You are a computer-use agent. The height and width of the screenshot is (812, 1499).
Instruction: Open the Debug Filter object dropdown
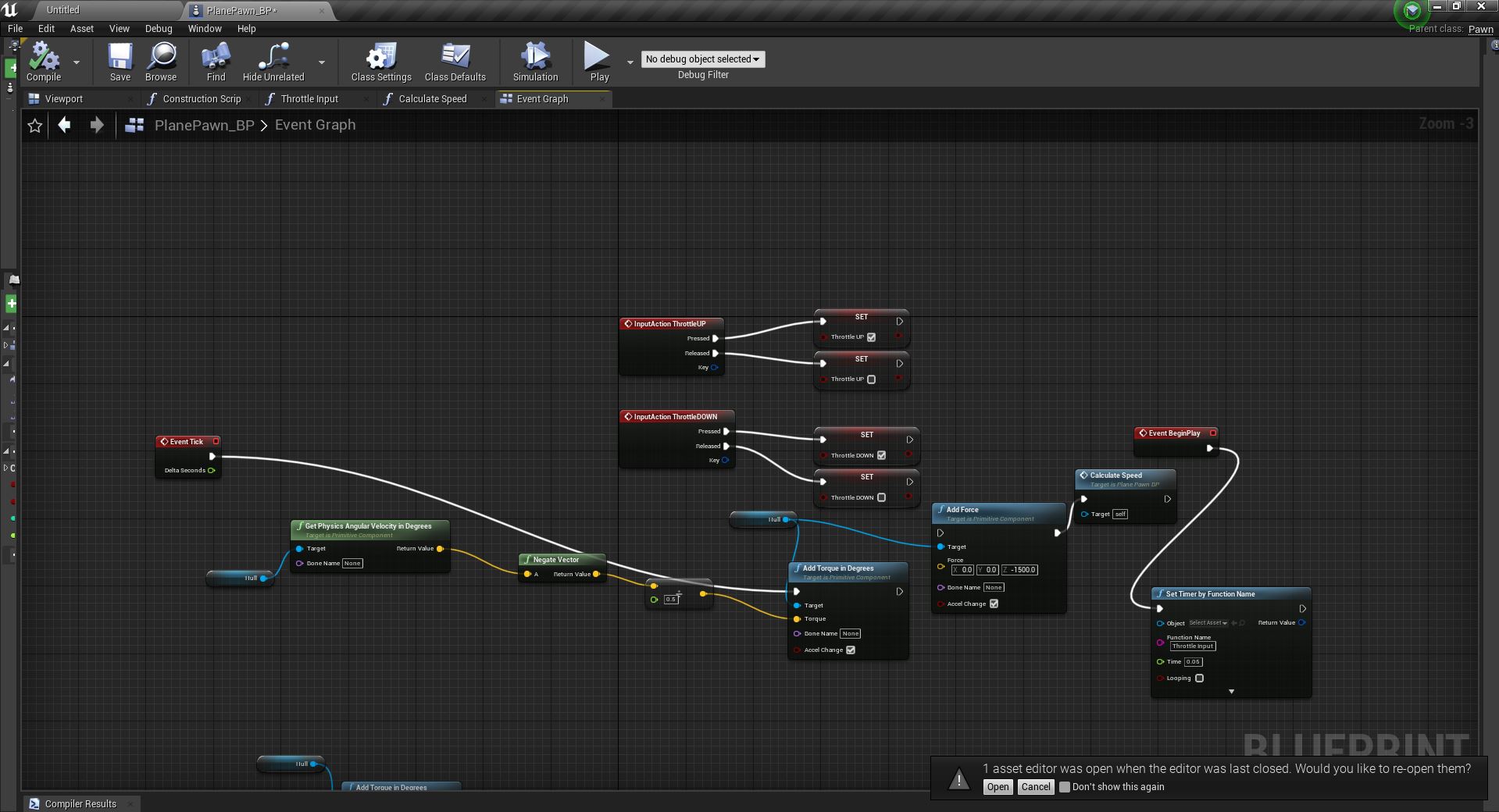coord(703,59)
